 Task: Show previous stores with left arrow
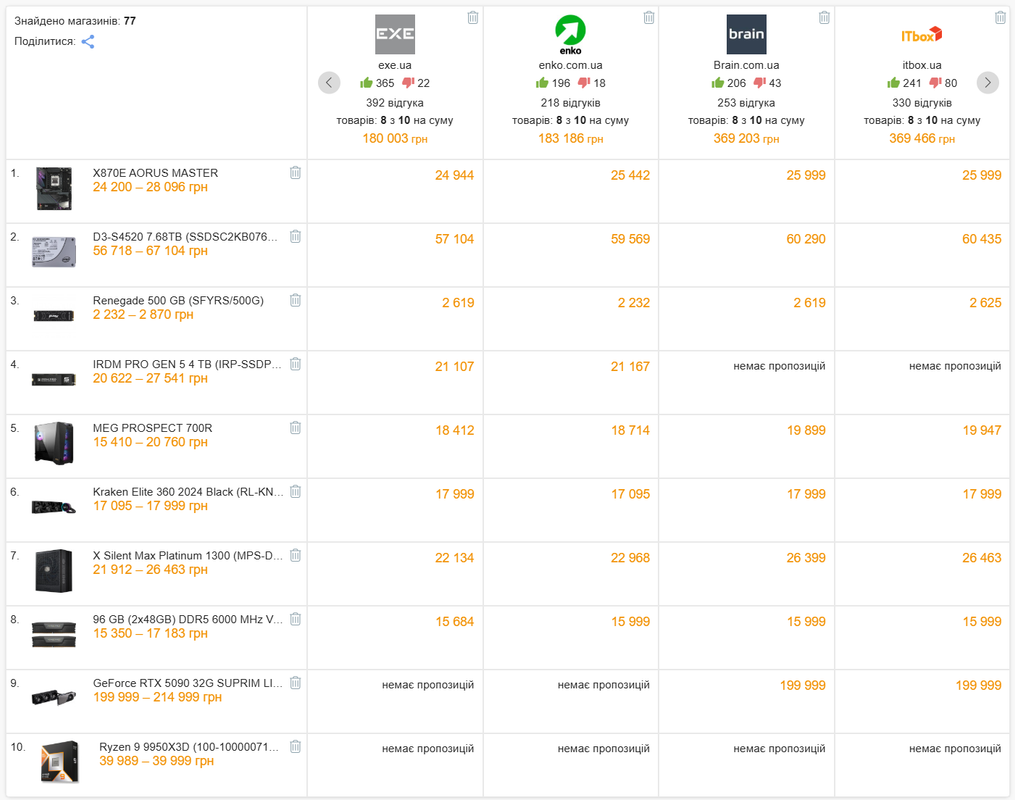click(x=329, y=82)
